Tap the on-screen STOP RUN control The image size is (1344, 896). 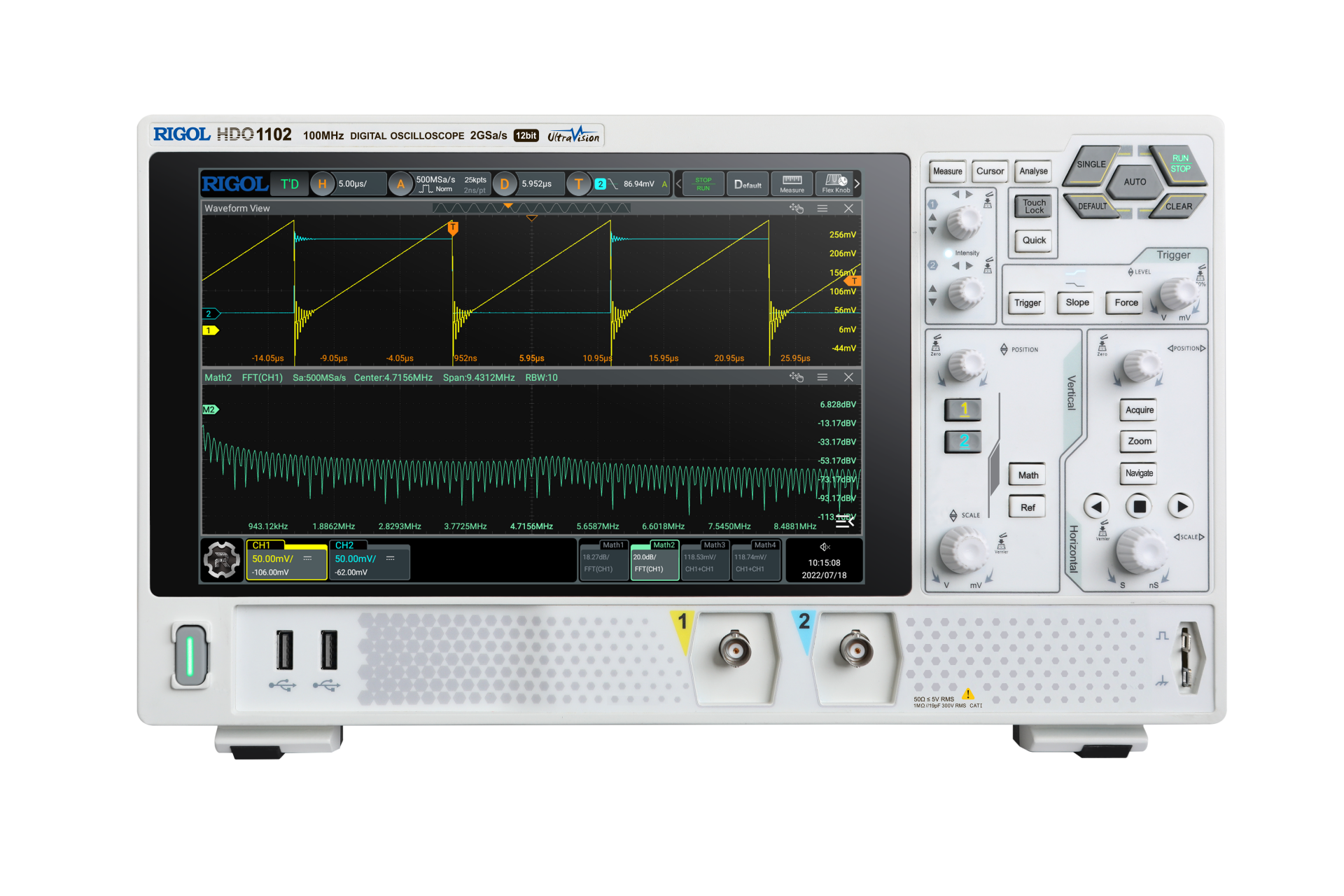tap(702, 183)
